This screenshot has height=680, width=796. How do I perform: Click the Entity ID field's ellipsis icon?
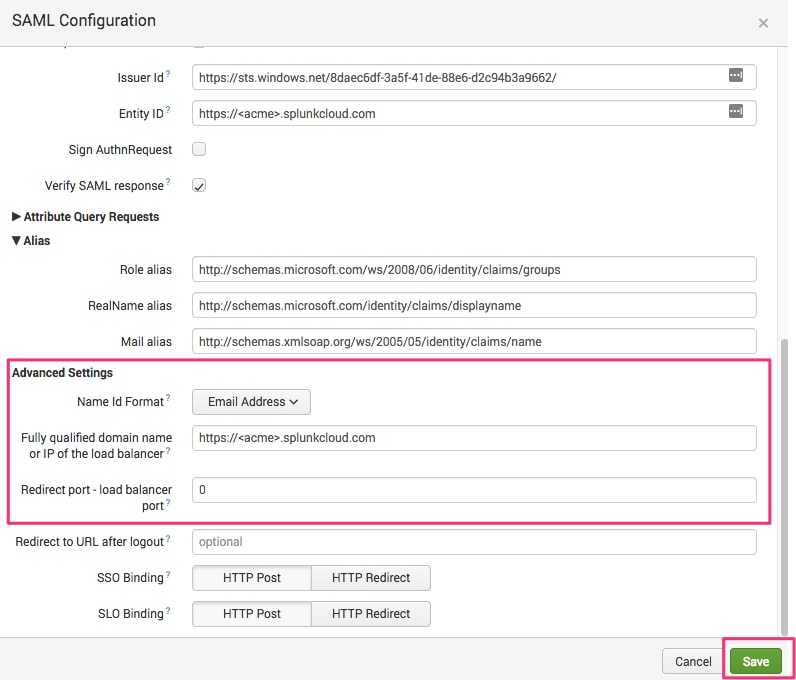(736, 111)
